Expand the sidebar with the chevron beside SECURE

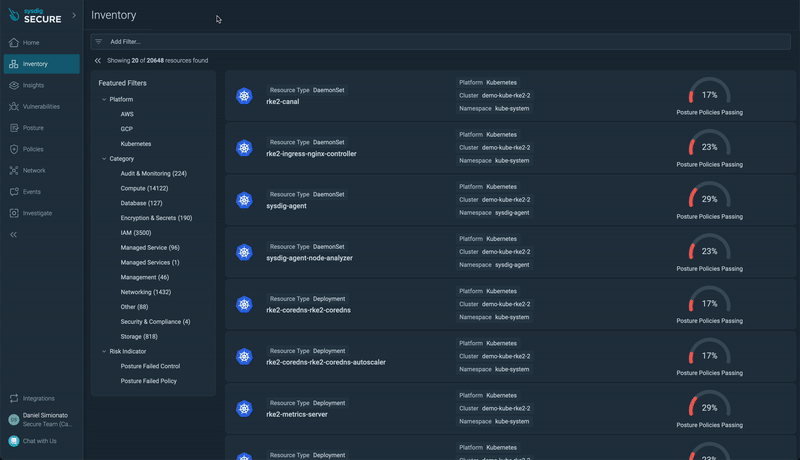pyautogui.click(x=74, y=15)
